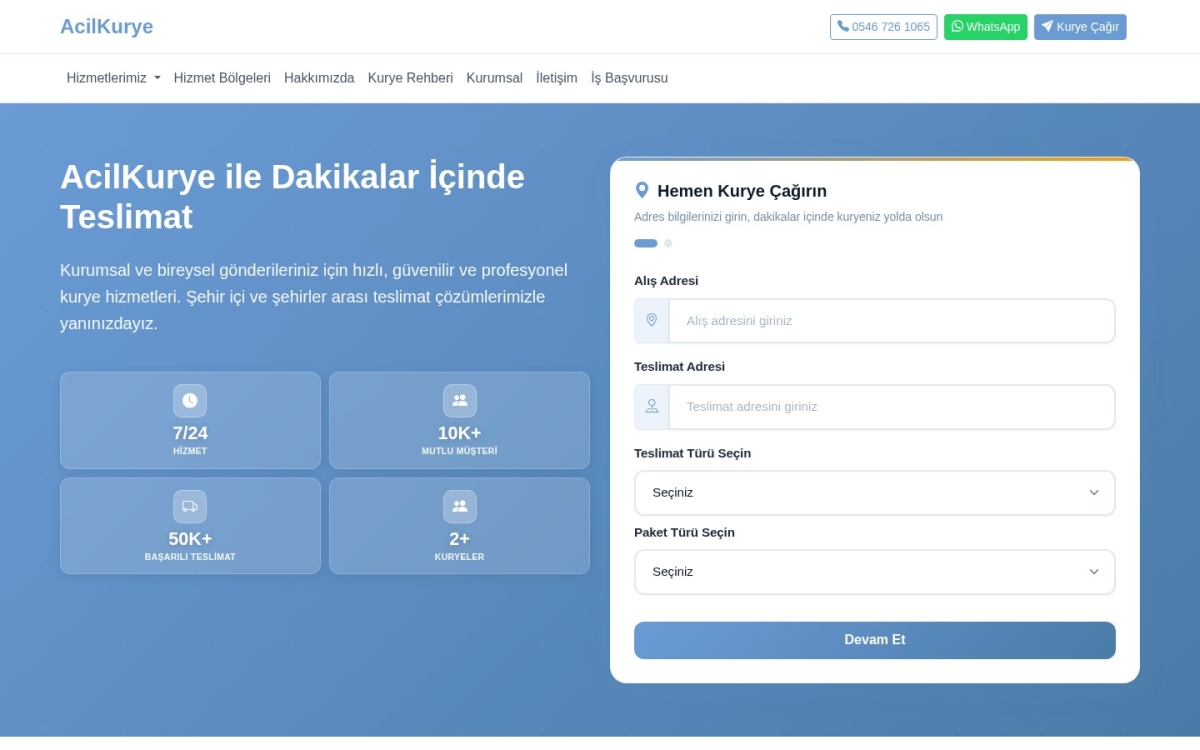Viewport: 1200px width, 750px height.
Task: Click the Kurye Çağır header button
Action: 1080,27
